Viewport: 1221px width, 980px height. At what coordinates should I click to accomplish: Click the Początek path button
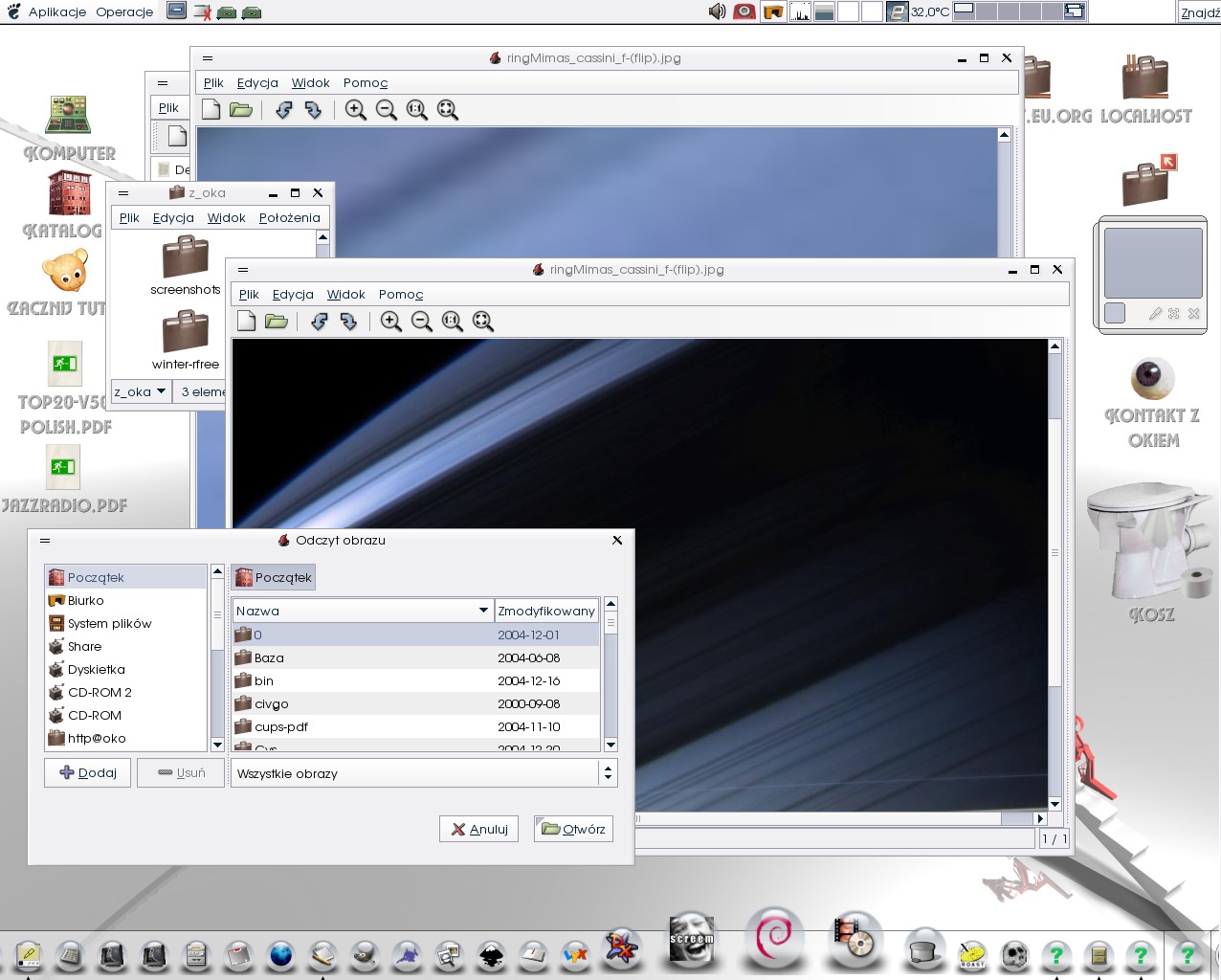pyautogui.click(x=274, y=577)
